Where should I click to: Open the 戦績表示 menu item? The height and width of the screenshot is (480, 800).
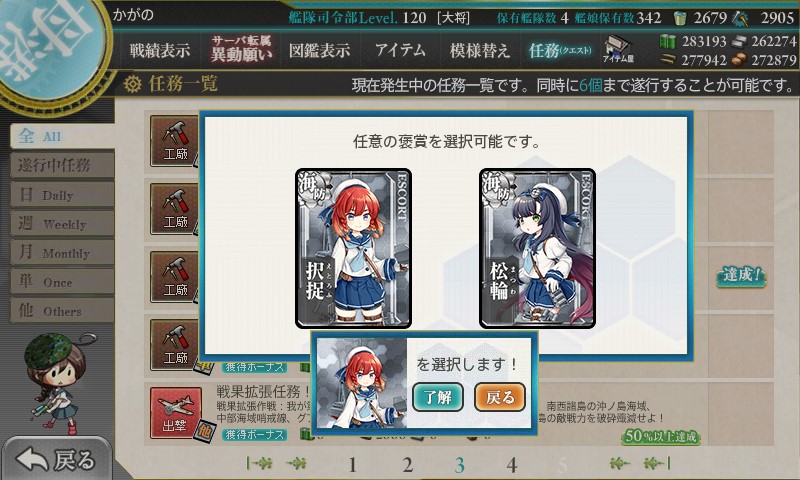(x=160, y=50)
